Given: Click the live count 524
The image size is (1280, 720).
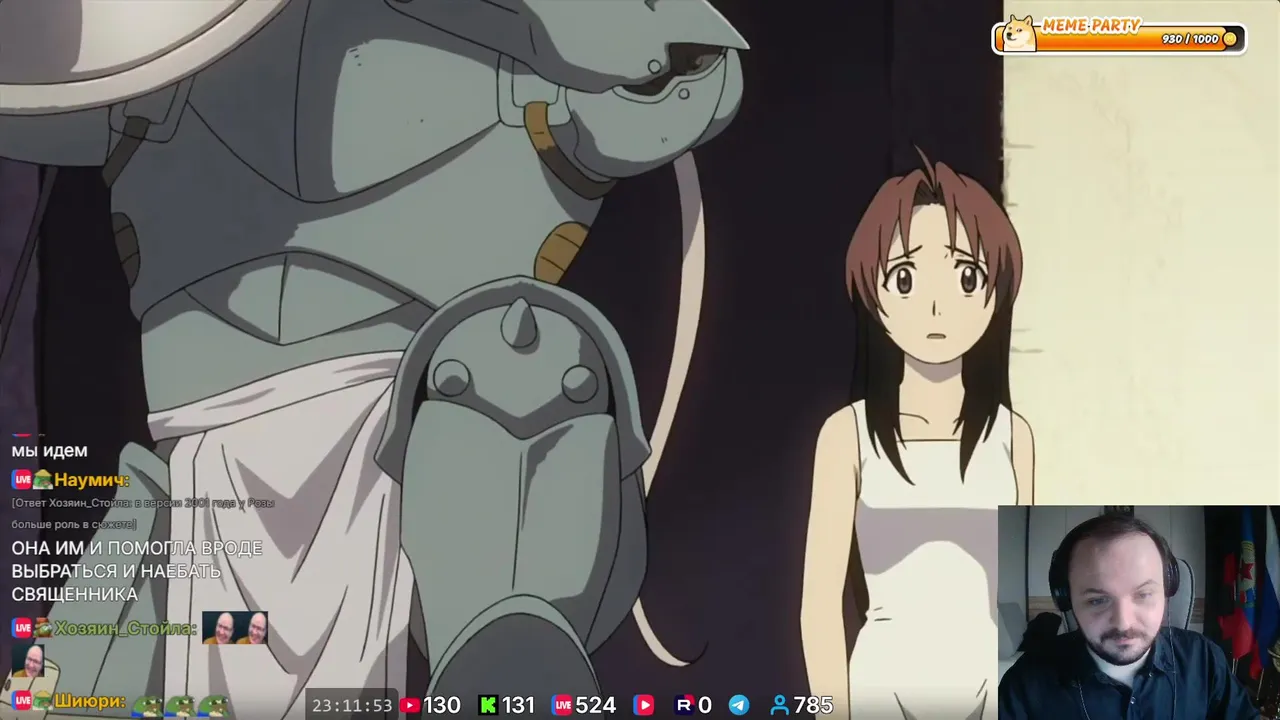Looking at the screenshot, I should (596, 705).
